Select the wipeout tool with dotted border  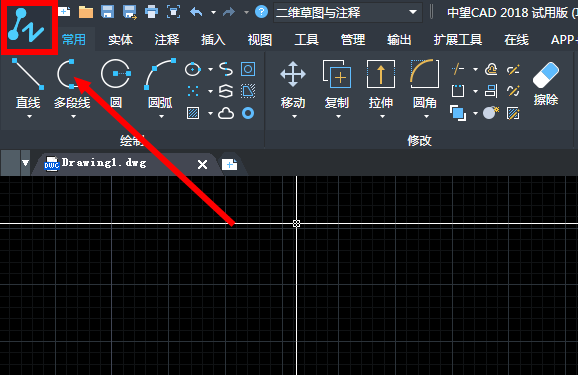click(248, 91)
